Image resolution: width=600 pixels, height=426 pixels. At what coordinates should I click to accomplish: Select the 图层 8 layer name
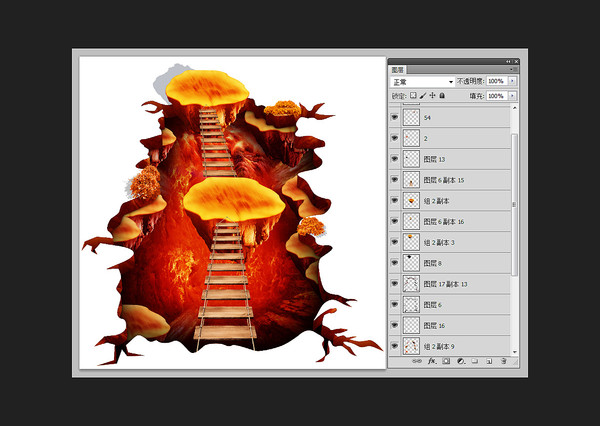tap(432, 263)
